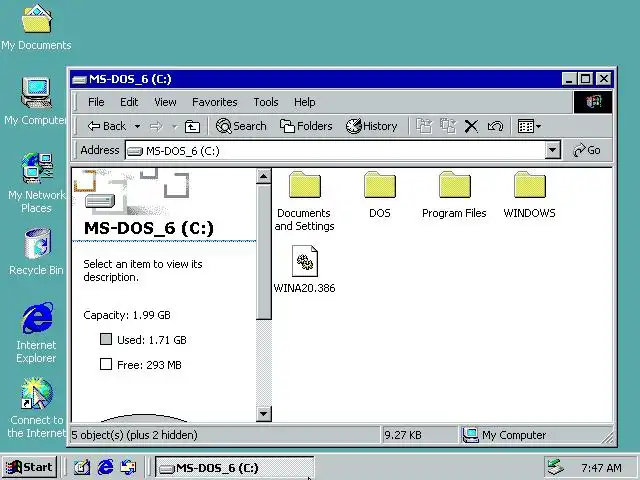Click the Search toolbar button
Image resolution: width=640 pixels, height=480 pixels.
(241, 126)
